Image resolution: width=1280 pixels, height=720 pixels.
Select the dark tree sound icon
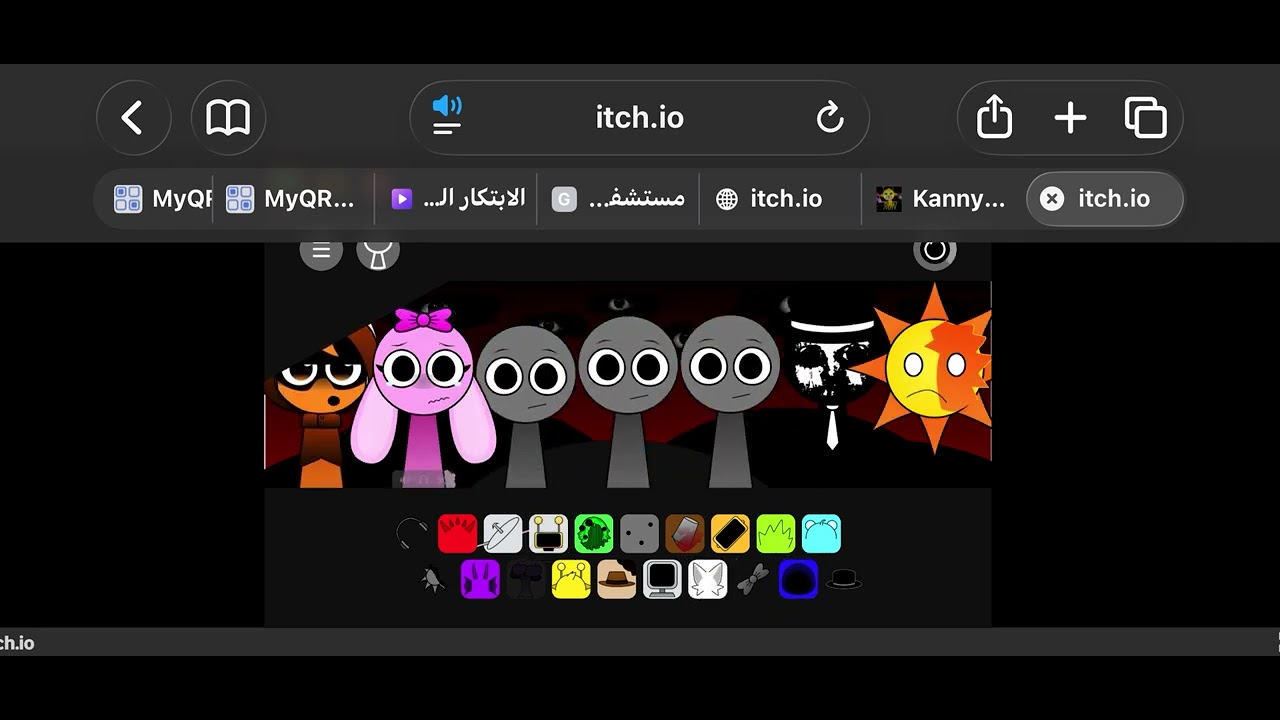pyautogui.click(x=526, y=579)
